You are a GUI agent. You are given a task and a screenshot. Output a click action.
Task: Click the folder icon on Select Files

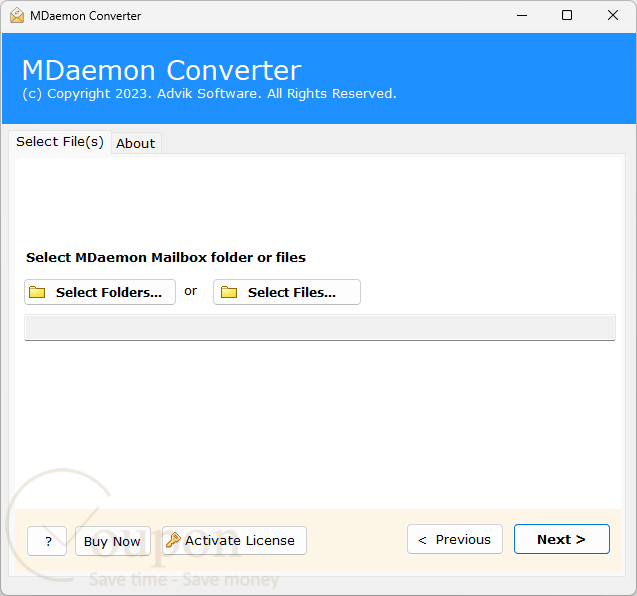pyautogui.click(x=229, y=292)
